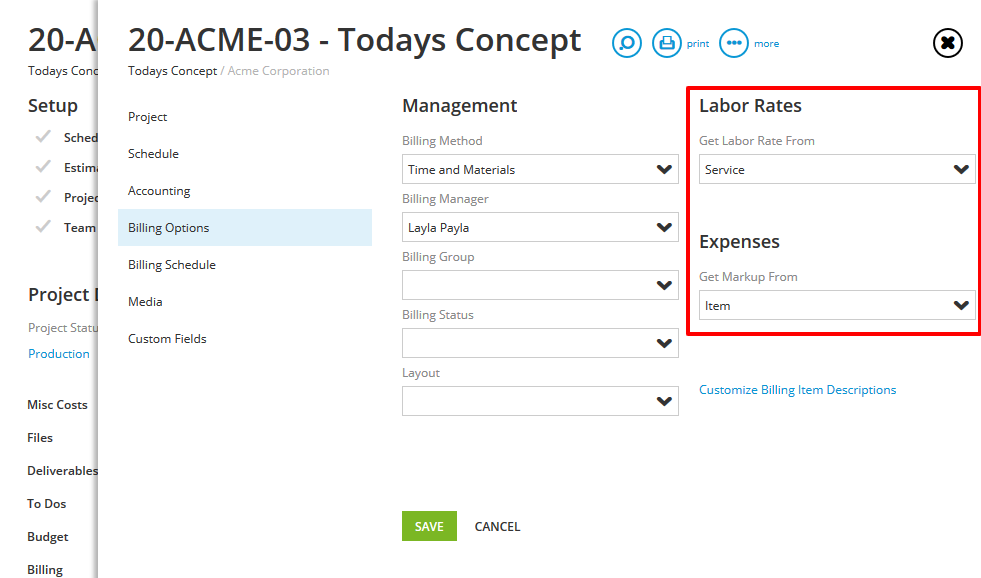
Task: Open the Layout dropdown
Action: 540,401
